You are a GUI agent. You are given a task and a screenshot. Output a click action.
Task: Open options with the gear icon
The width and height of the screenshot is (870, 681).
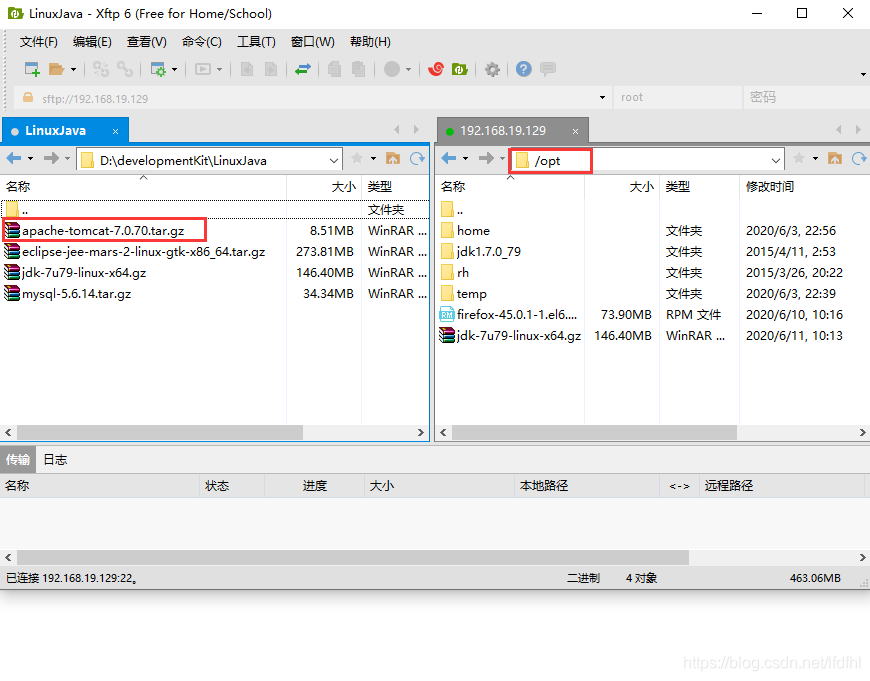pos(492,69)
